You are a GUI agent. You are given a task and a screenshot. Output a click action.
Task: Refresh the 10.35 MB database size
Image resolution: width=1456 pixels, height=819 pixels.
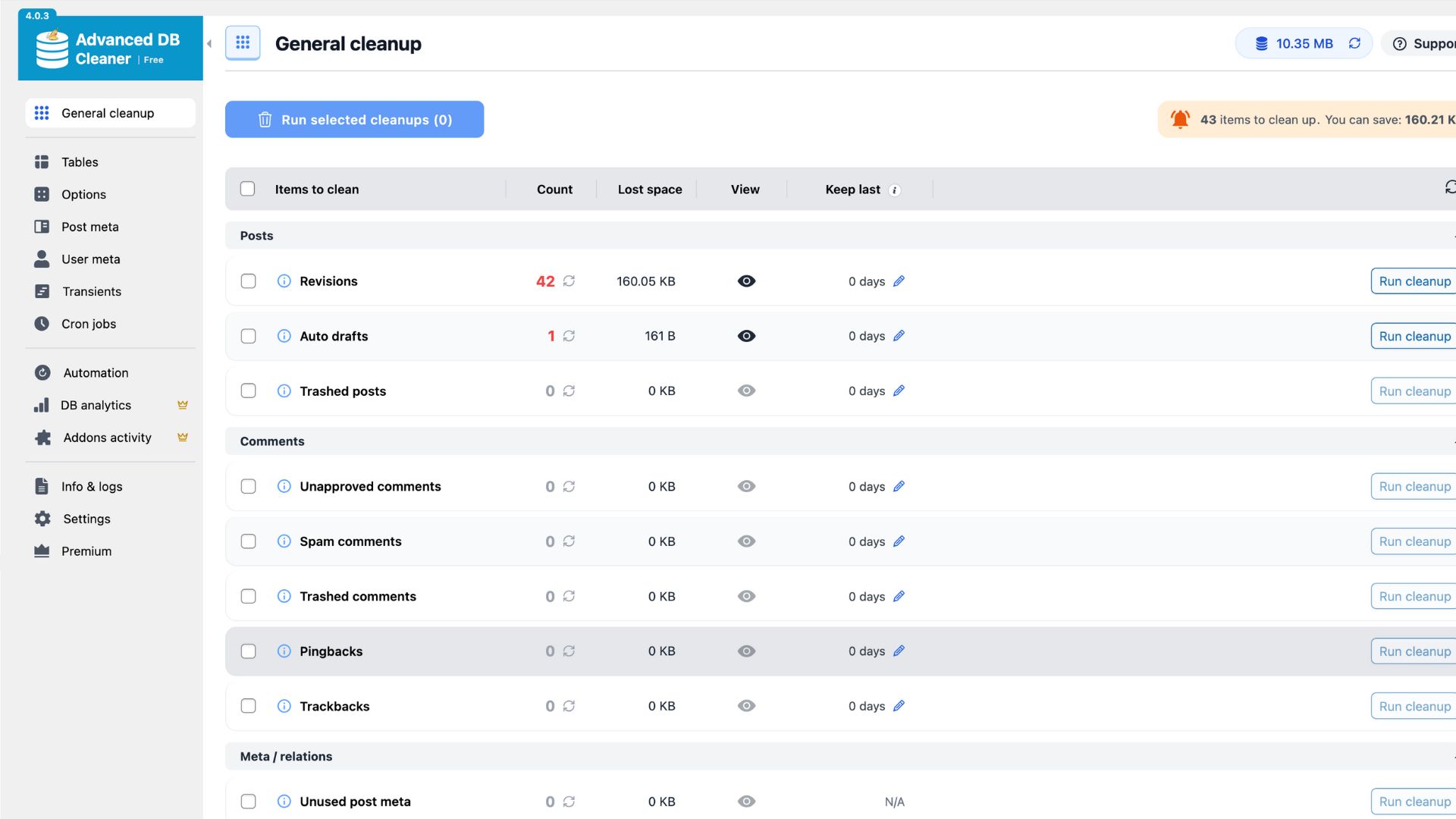click(x=1355, y=43)
